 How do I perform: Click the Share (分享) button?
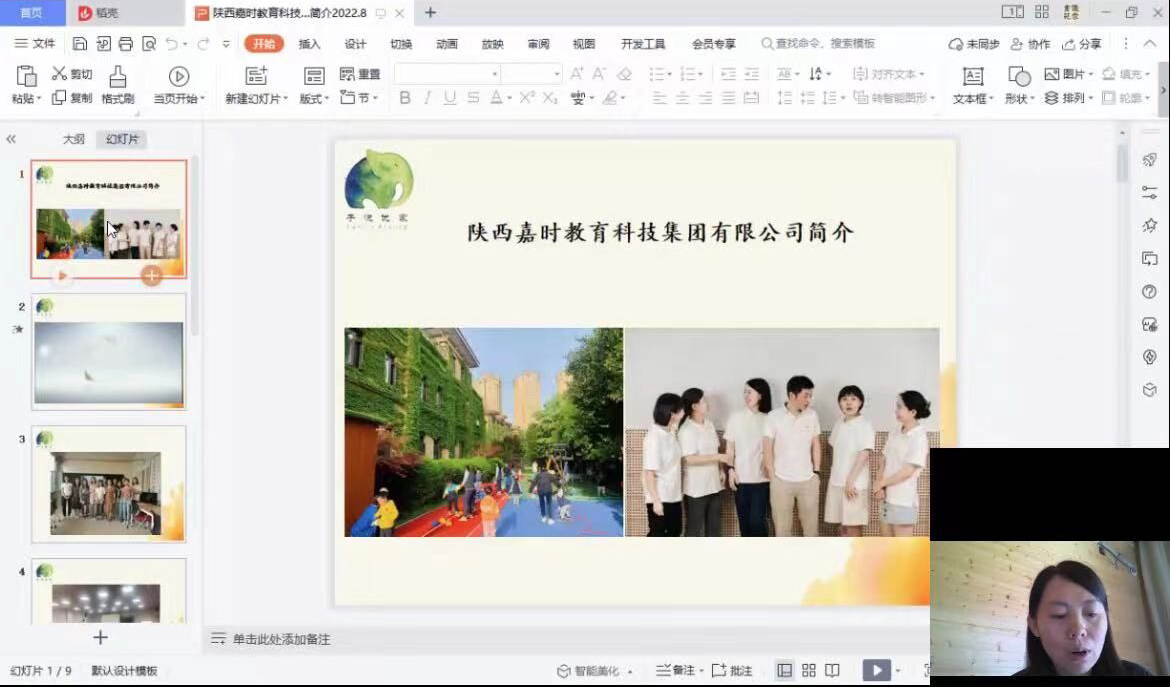click(x=1082, y=44)
